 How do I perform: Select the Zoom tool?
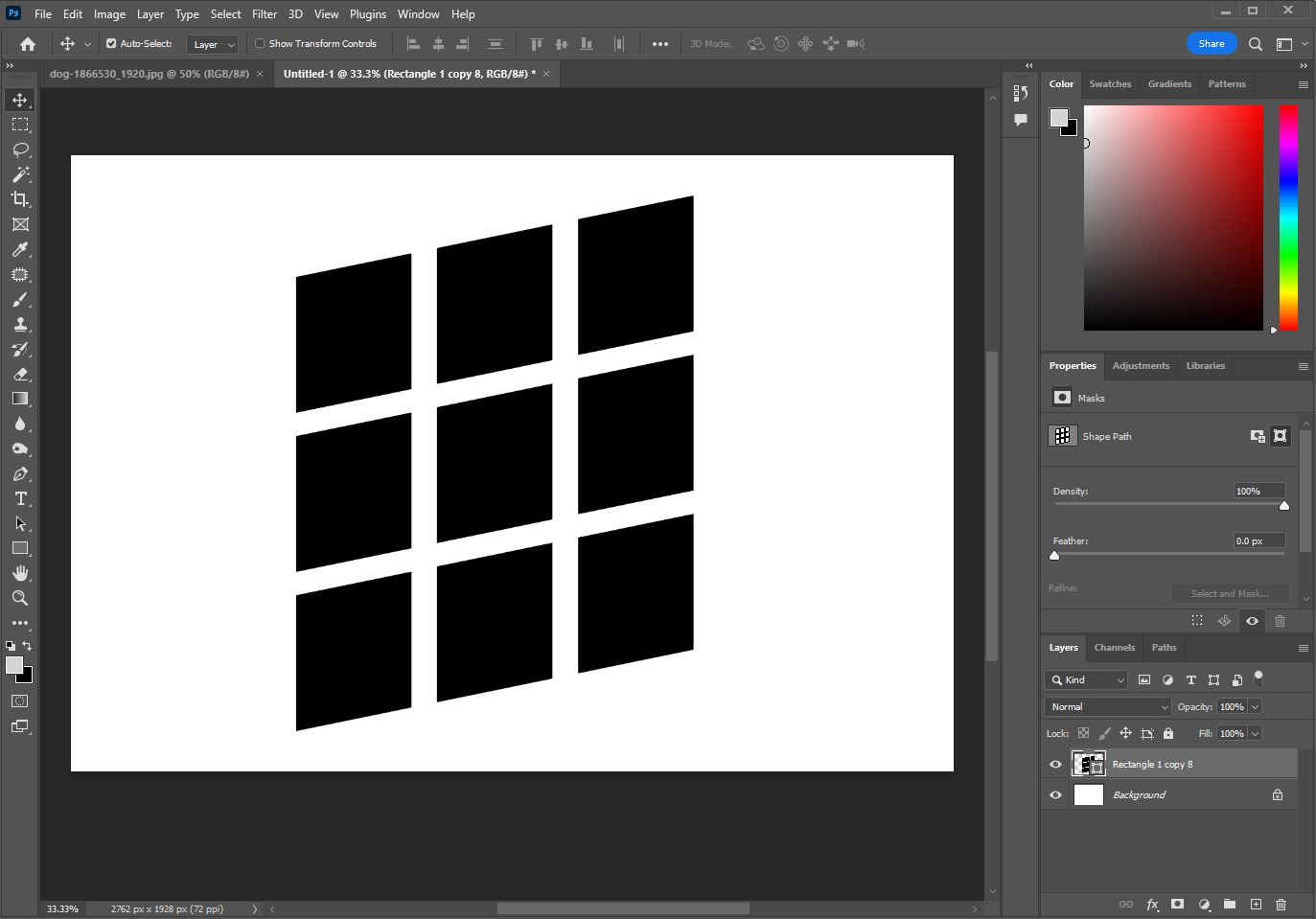pyautogui.click(x=20, y=598)
